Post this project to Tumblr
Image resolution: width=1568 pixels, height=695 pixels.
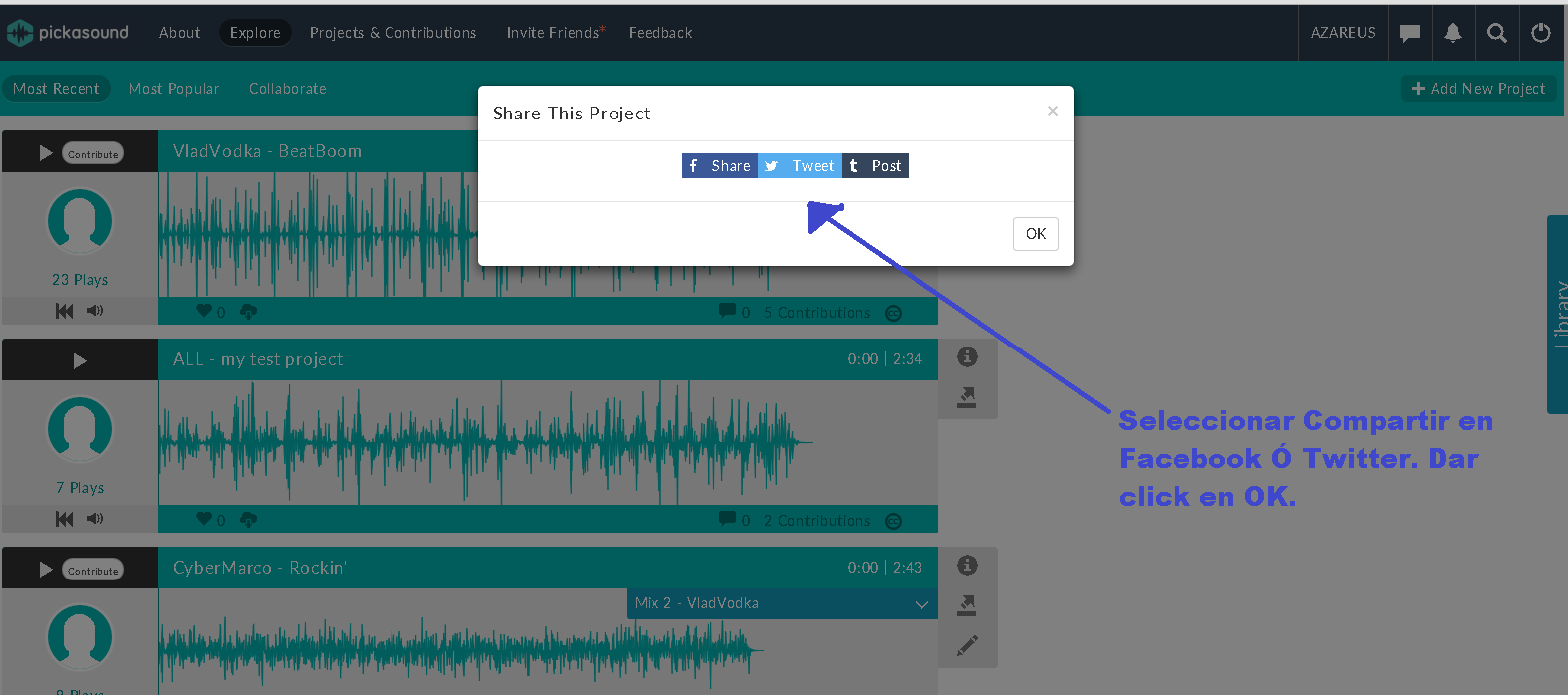point(876,166)
